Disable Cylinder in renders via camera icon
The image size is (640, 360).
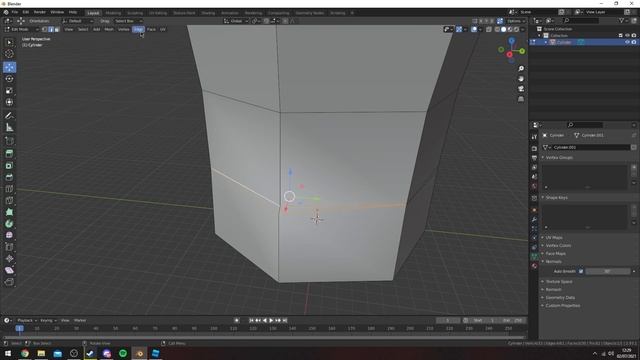(634, 42)
